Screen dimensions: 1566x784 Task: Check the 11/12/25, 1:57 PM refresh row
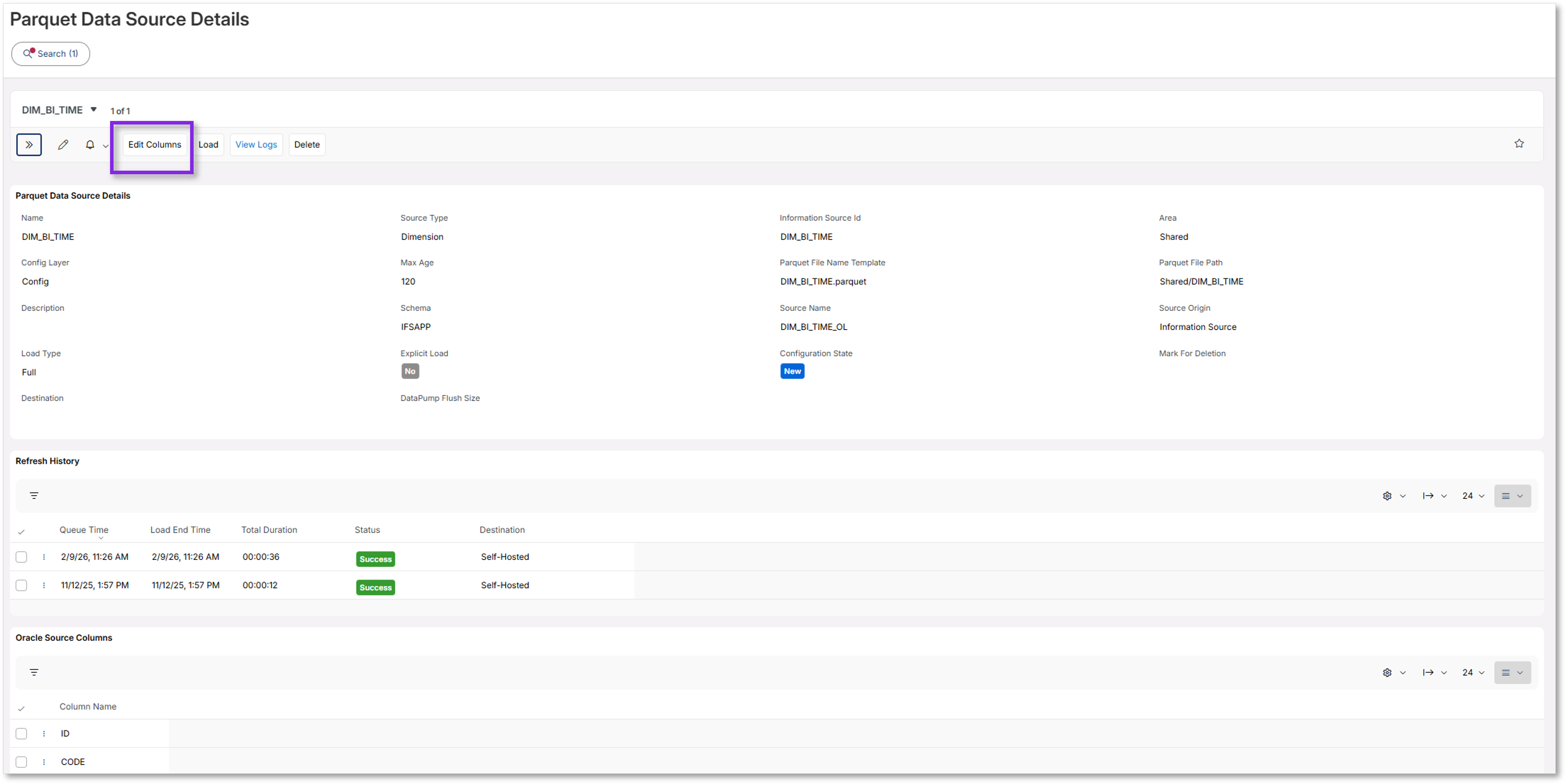(x=21, y=585)
